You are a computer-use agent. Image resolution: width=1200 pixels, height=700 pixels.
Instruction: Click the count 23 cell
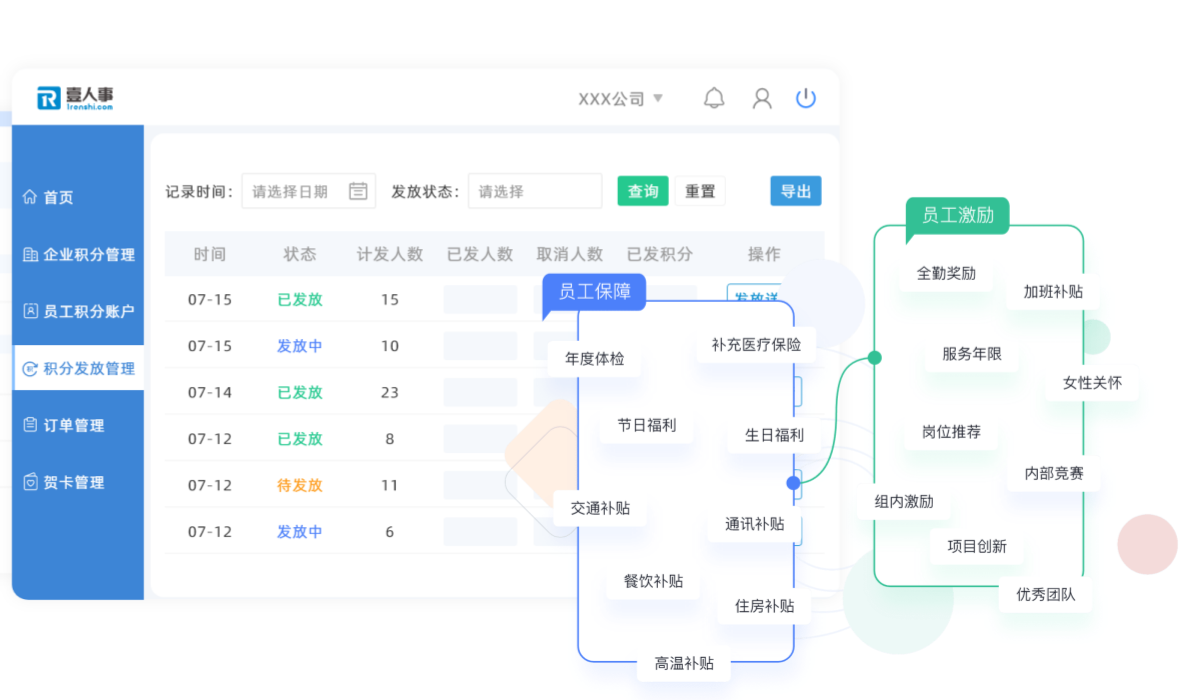pos(390,392)
